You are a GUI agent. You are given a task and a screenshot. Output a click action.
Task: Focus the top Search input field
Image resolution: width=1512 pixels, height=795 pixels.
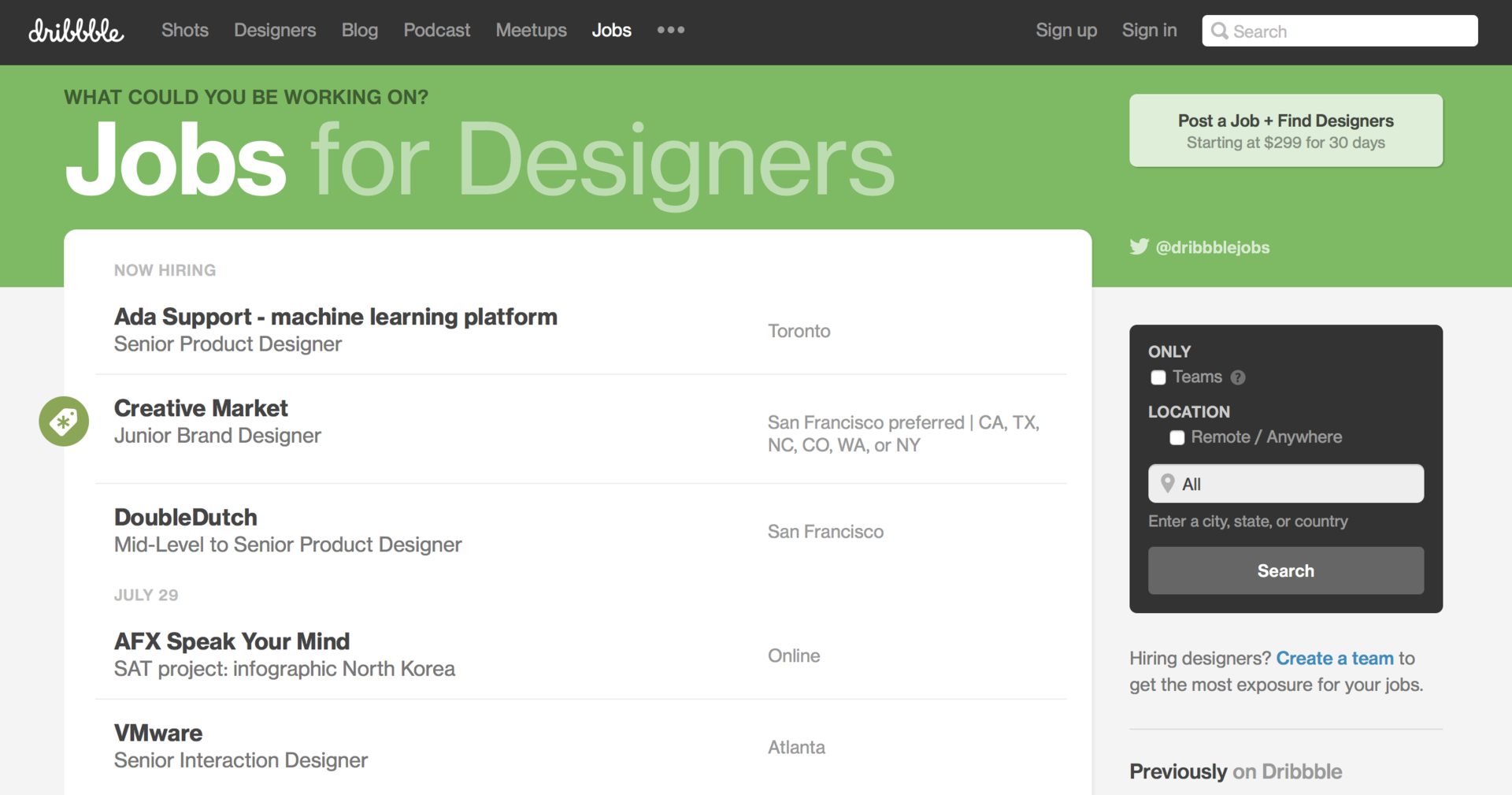1340,31
